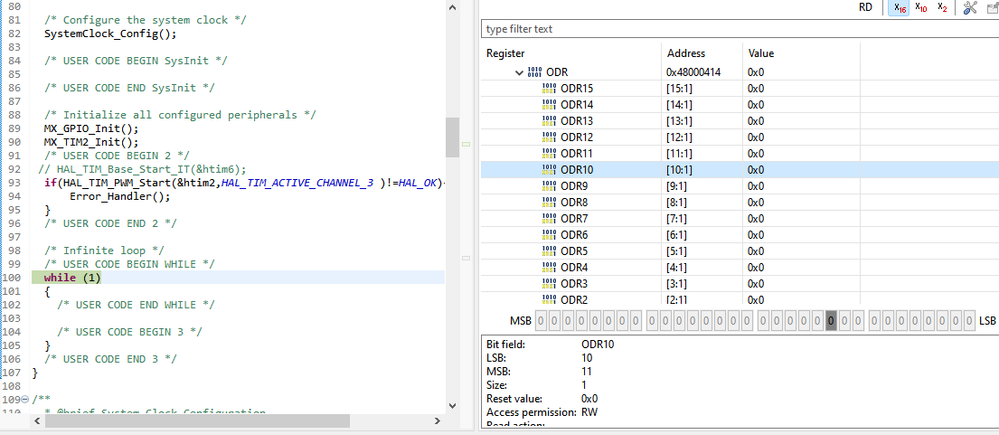Image resolution: width=999 pixels, height=435 pixels.
Task: Click the ODR6 bit-field icon
Action: pos(549,235)
